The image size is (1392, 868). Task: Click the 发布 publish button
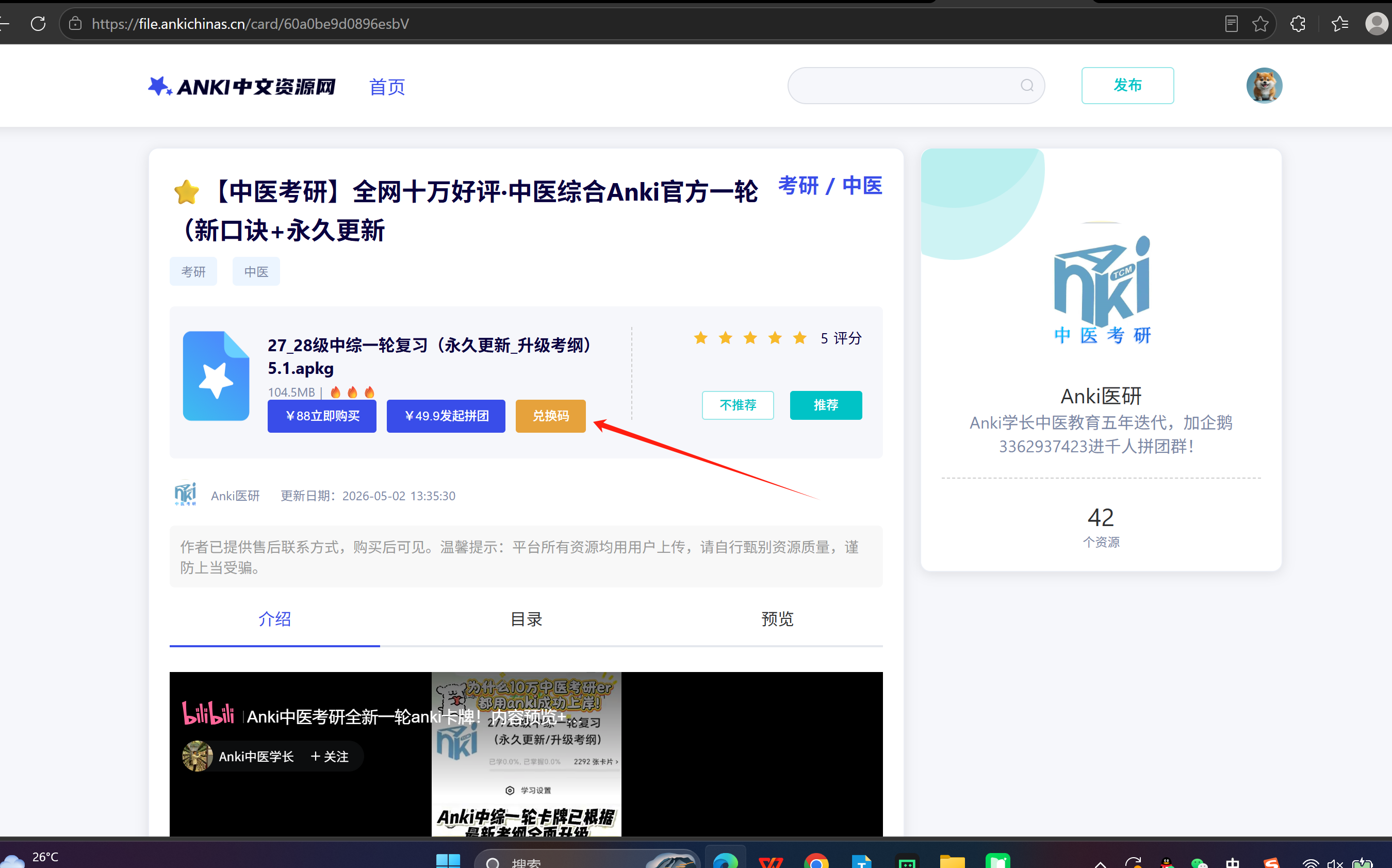tap(1127, 86)
